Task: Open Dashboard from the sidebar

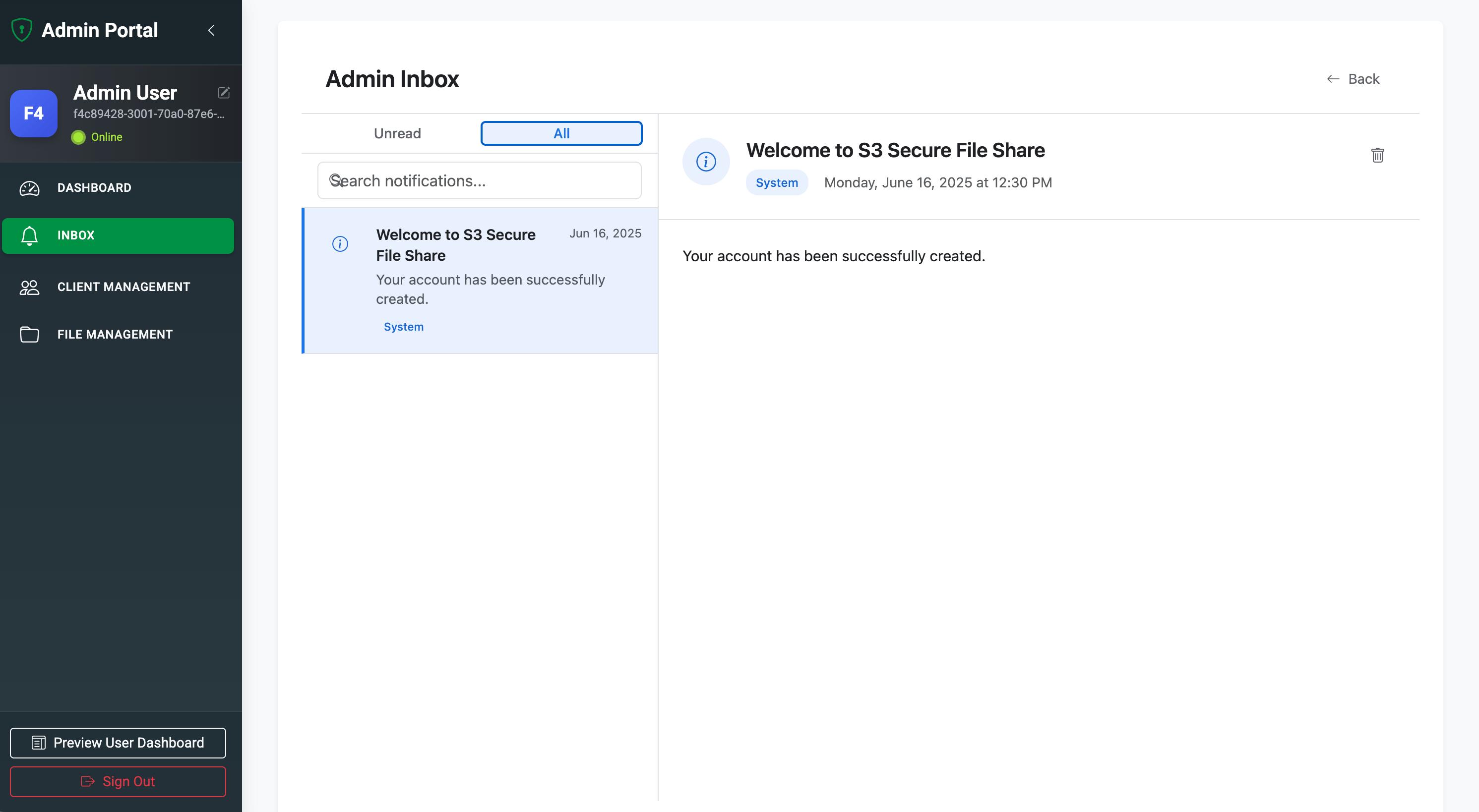Action: (x=94, y=188)
